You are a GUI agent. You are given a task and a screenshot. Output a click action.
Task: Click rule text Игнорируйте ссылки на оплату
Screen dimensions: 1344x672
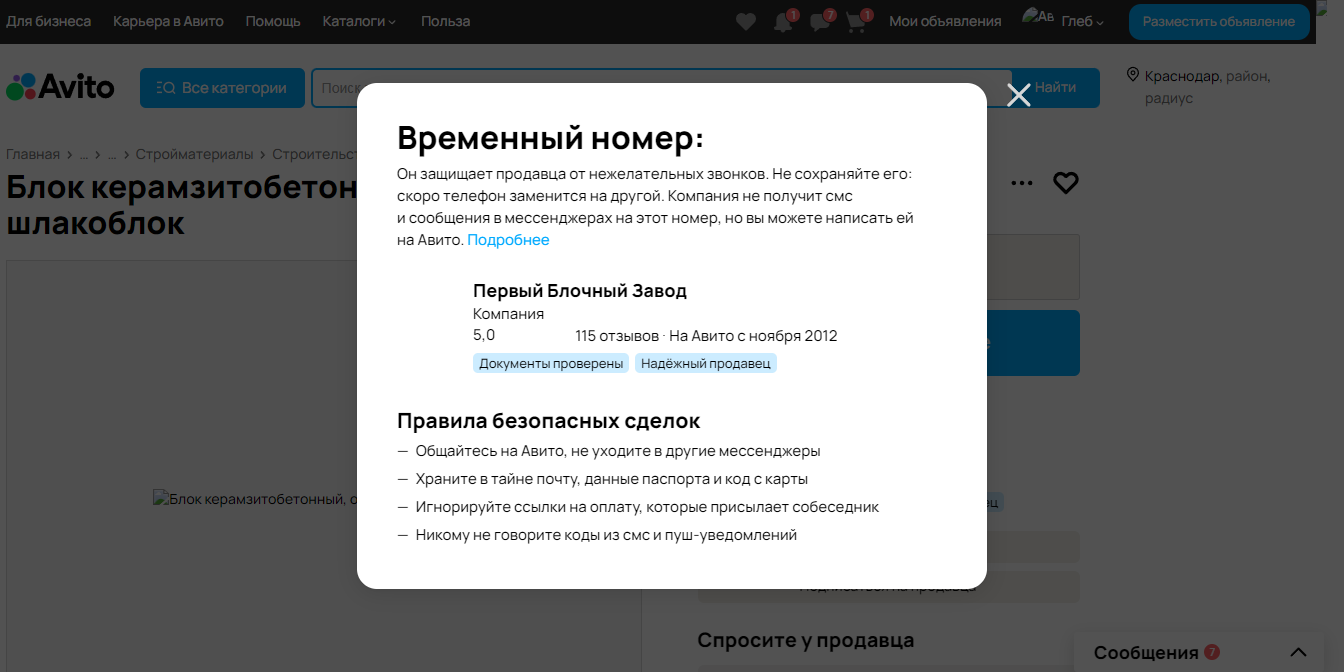click(x=647, y=507)
